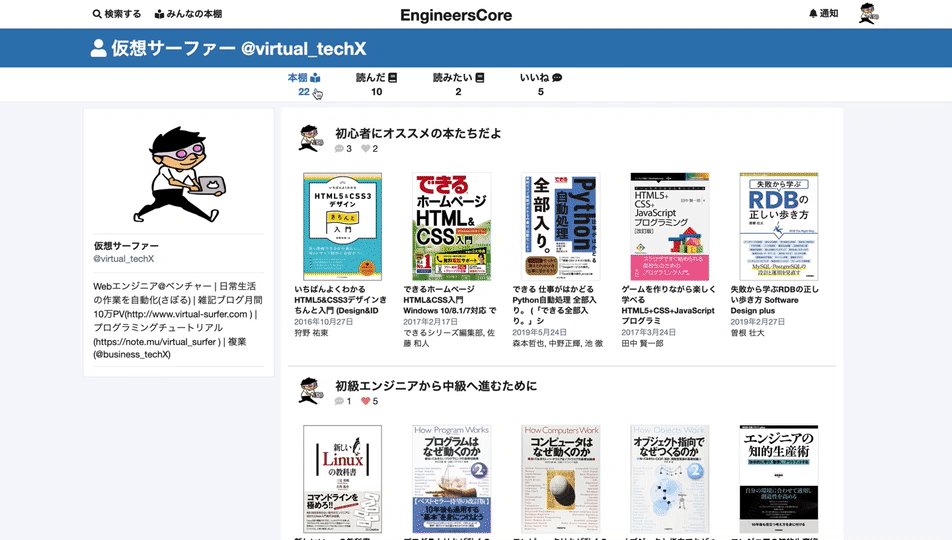Click title ゲームを作りながら楽しく学べる
The width and height of the screenshot is (952, 540).
668,306
